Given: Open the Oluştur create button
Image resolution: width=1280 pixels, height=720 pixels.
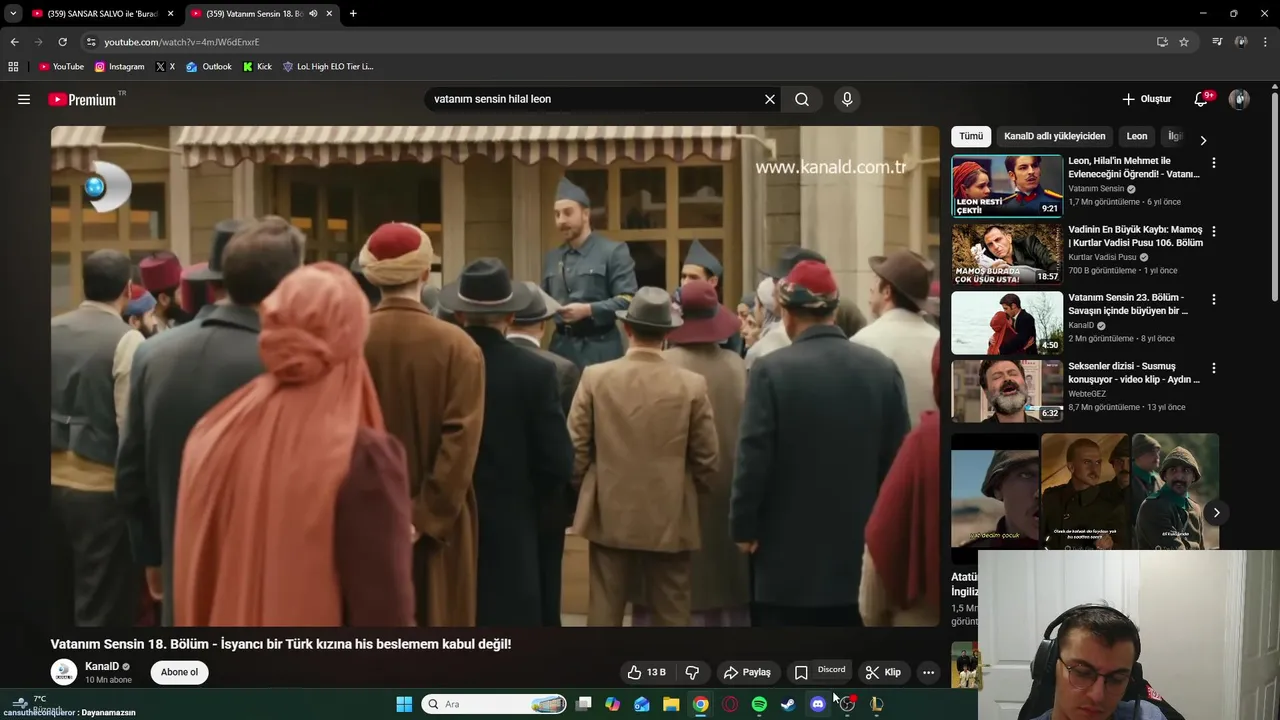Looking at the screenshot, I should pos(1147,99).
